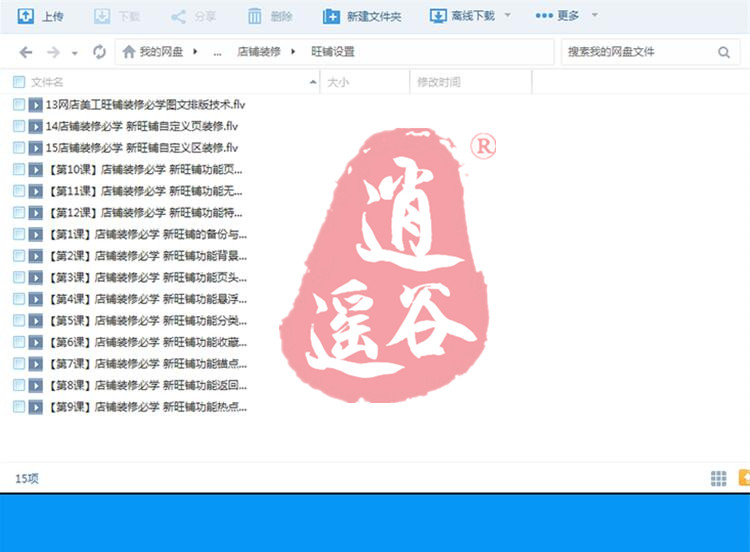Screen dimensions: 750x552
Task: Select file 【第12课】店铺装修必学 新旺铺功能特...
Action: pos(144,213)
